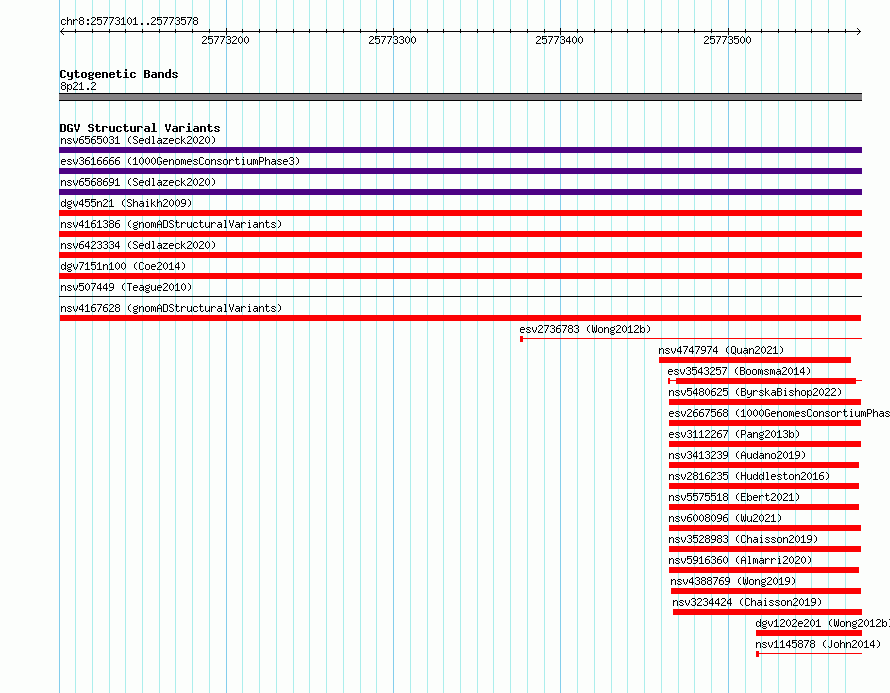Select nsv4388769 (Wong2019) label
890x693 pixels.
click(733, 581)
